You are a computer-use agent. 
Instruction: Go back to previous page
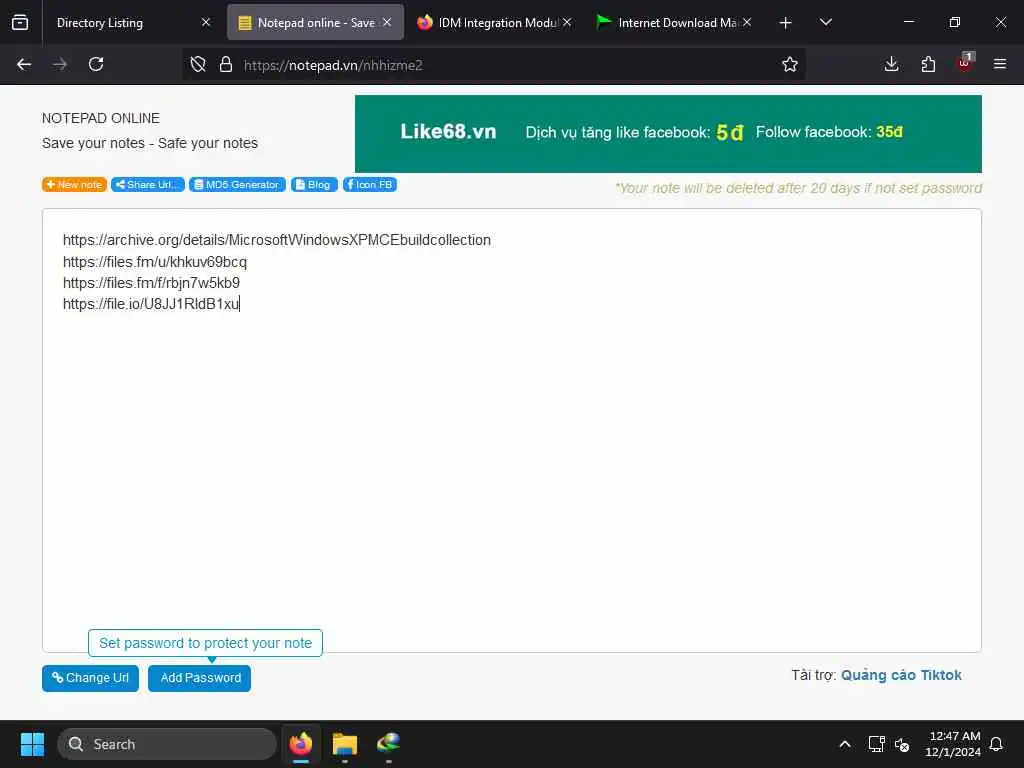point(24,64)
